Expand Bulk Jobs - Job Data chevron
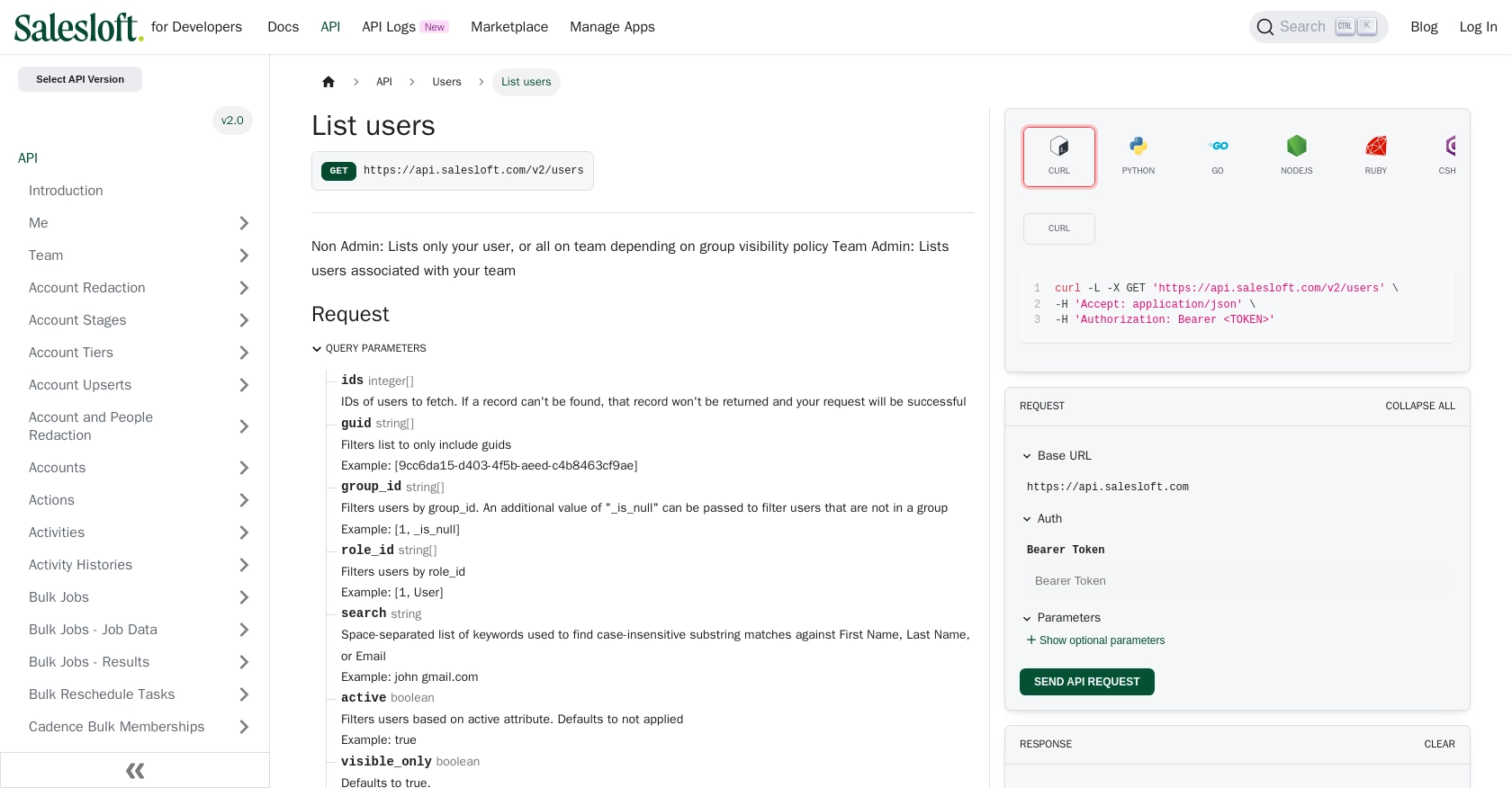 coord(244,630)
